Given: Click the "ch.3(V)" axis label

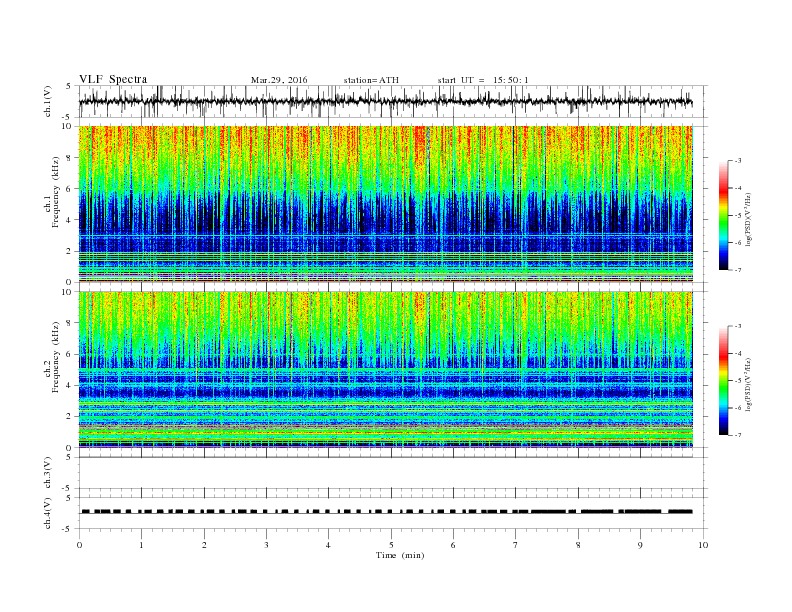Looking at the screenshot, I should [x=48, y=473].
